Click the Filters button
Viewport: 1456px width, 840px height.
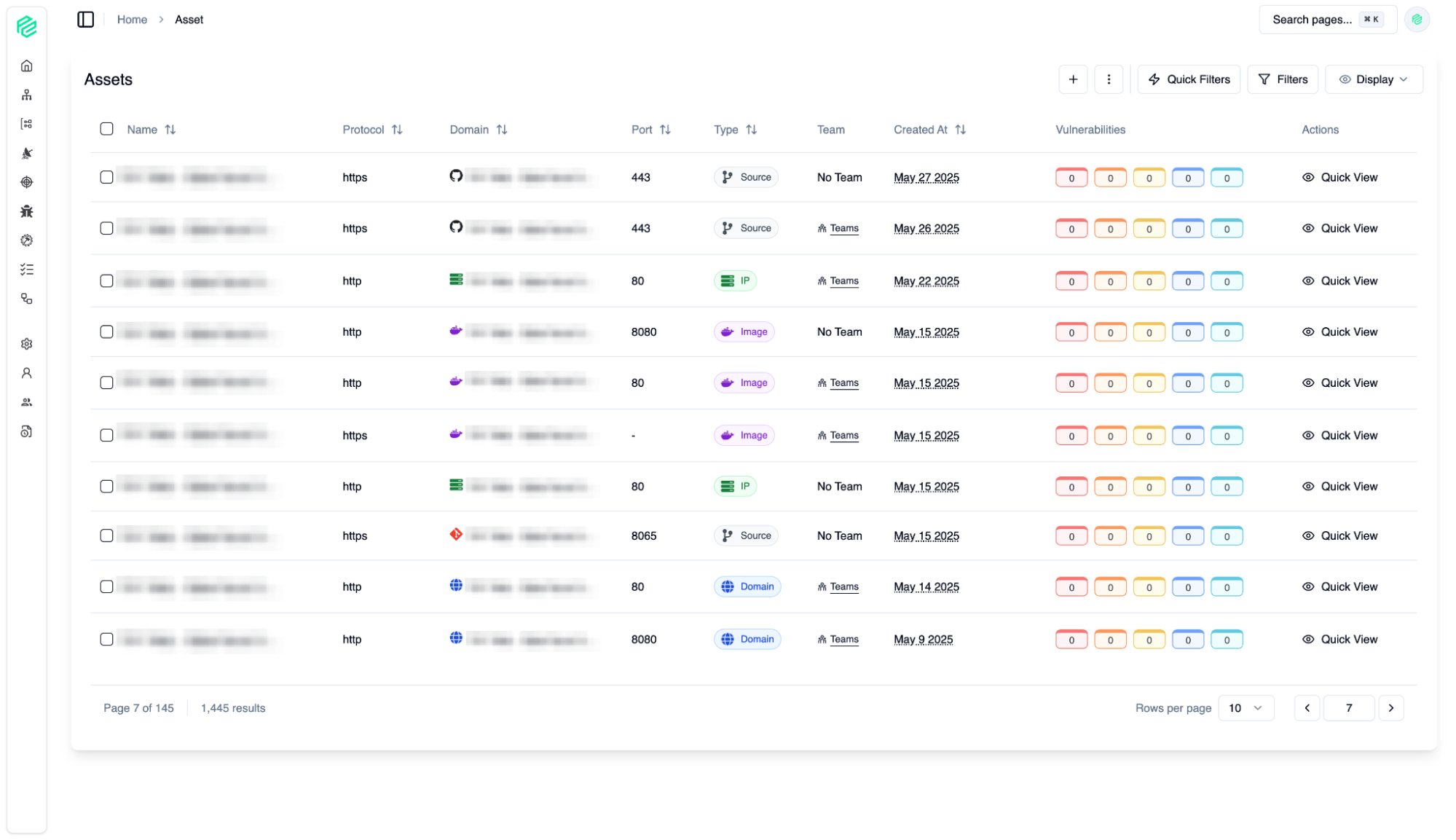click(x=1283, y=79)
